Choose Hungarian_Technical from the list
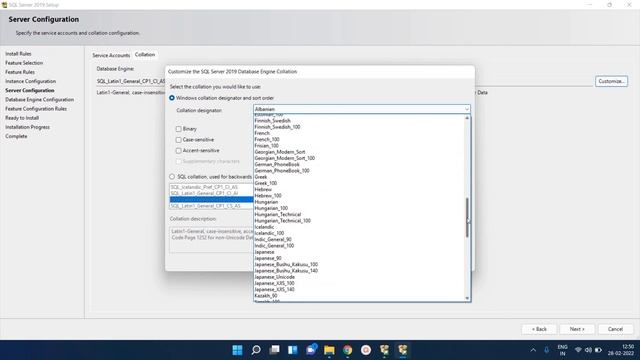 [x=278, y=214]
